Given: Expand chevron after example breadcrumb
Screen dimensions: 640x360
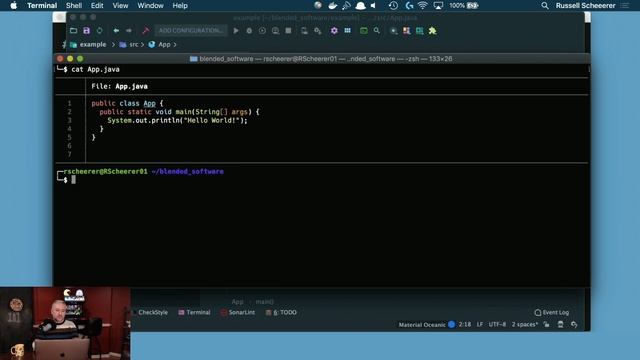Looking at the screenshot, I should [113, 44].
